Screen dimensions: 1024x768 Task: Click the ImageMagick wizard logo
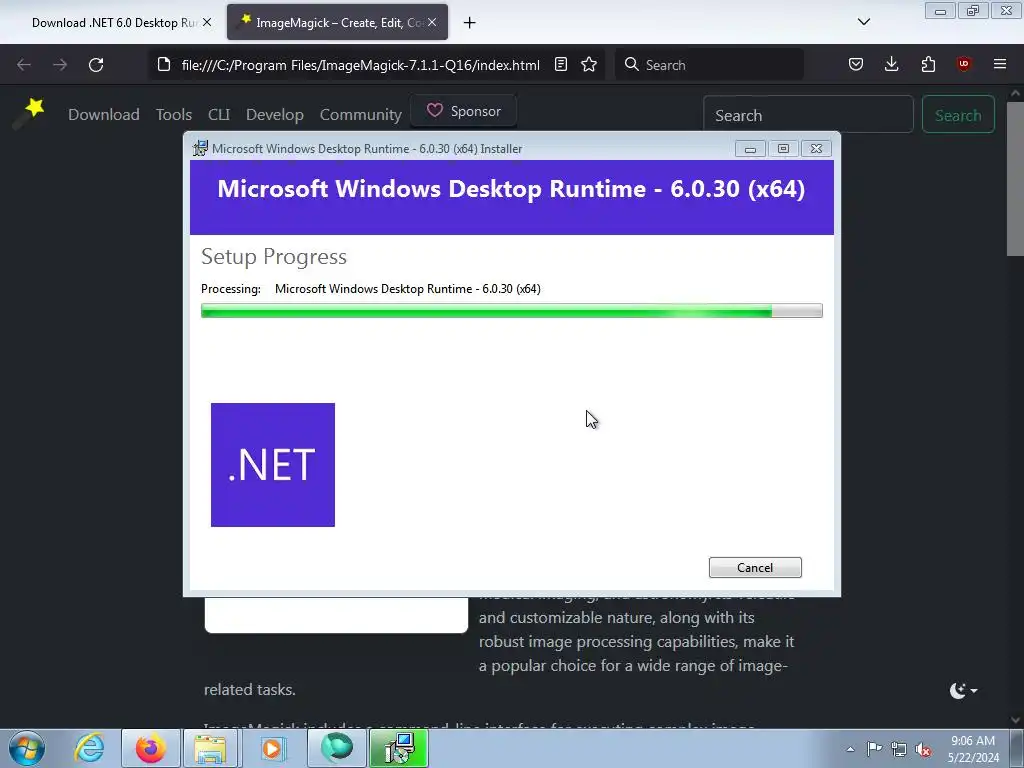pyautogui.click(x=28, y=114)
